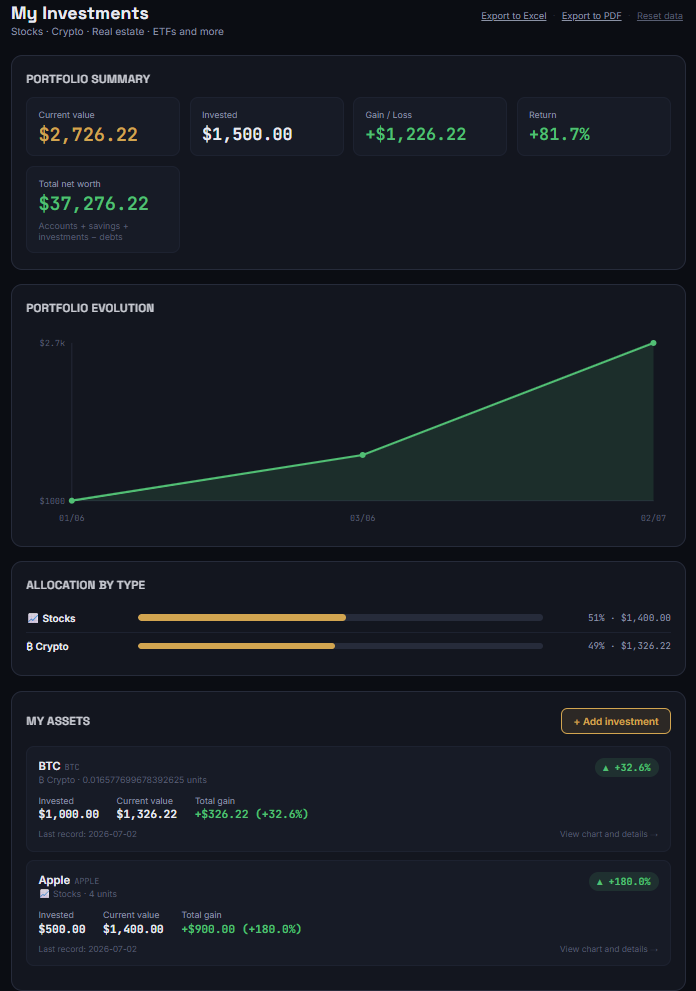
Task: Click the Portfolio Summary heading
Action: click(88, 79)
